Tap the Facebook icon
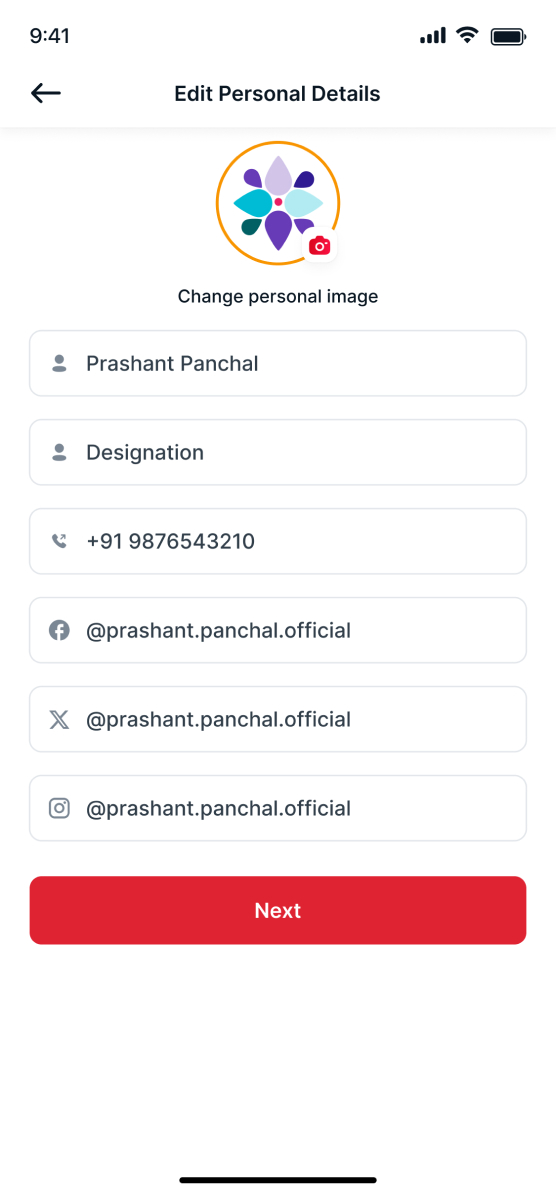Image resolution: width=556 pixels, height=1204 pixels. click(x=60, y=630)
